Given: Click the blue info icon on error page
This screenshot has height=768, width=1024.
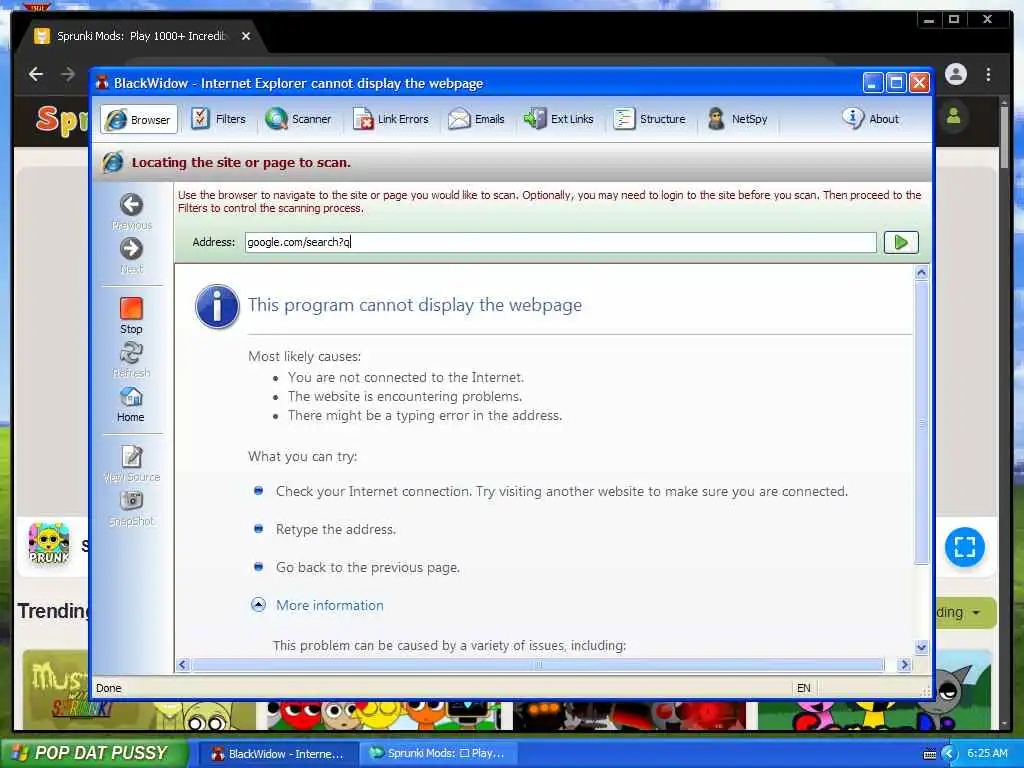Looking at the screenshot, I should coord(217,306).
